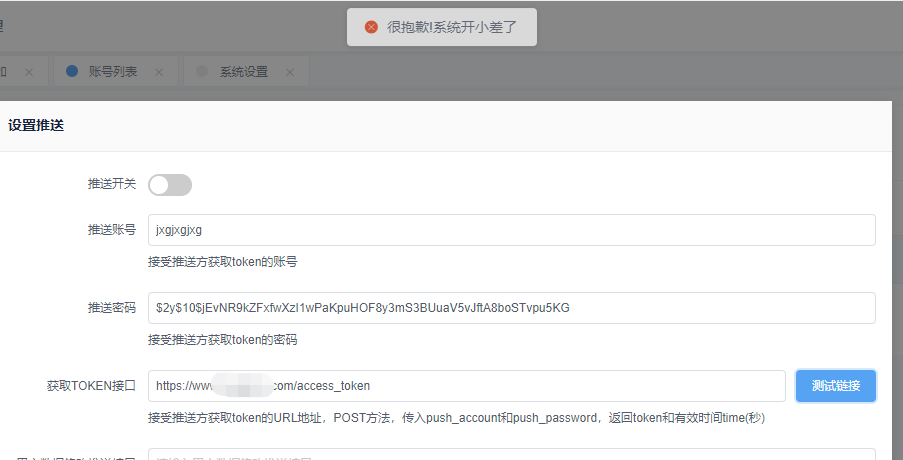This screenshot has height=460, width=903.
Task: Close the 账号列表 tab
Action: pos(160,73)
